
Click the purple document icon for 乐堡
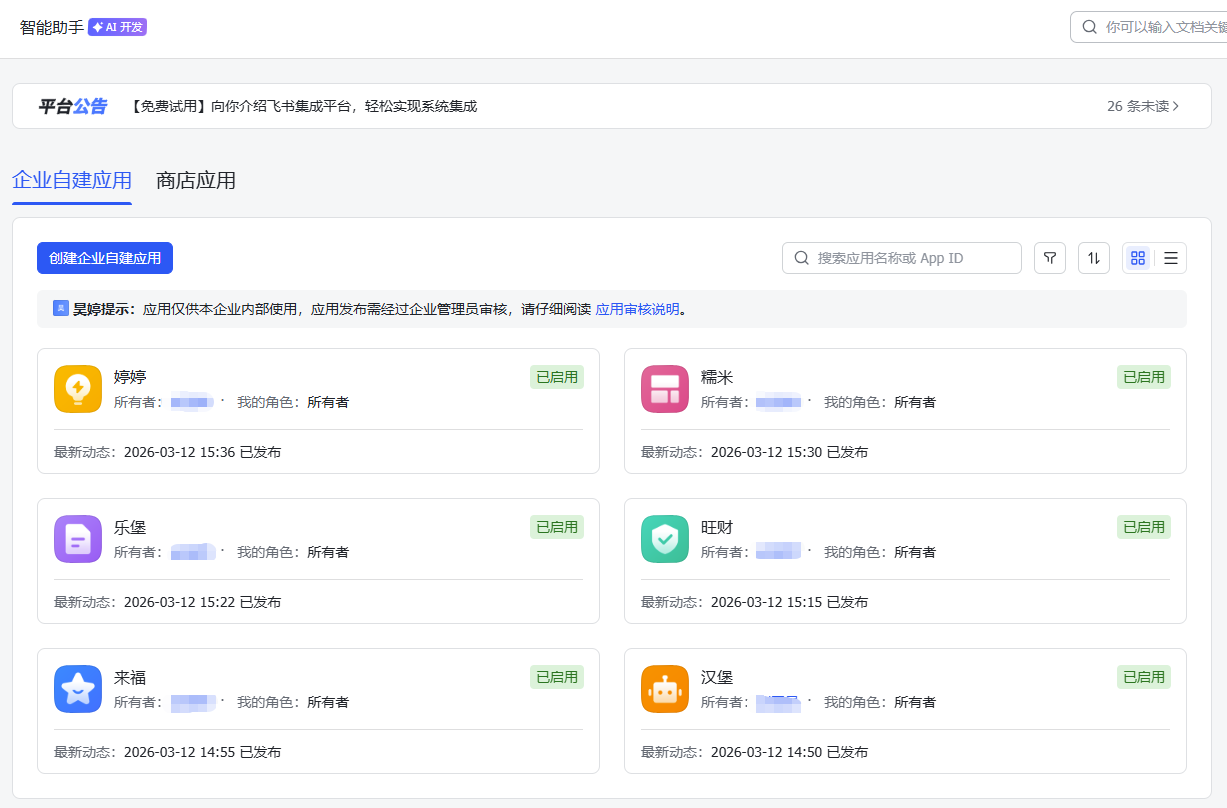pyautogui.click(x=78, y=539)
